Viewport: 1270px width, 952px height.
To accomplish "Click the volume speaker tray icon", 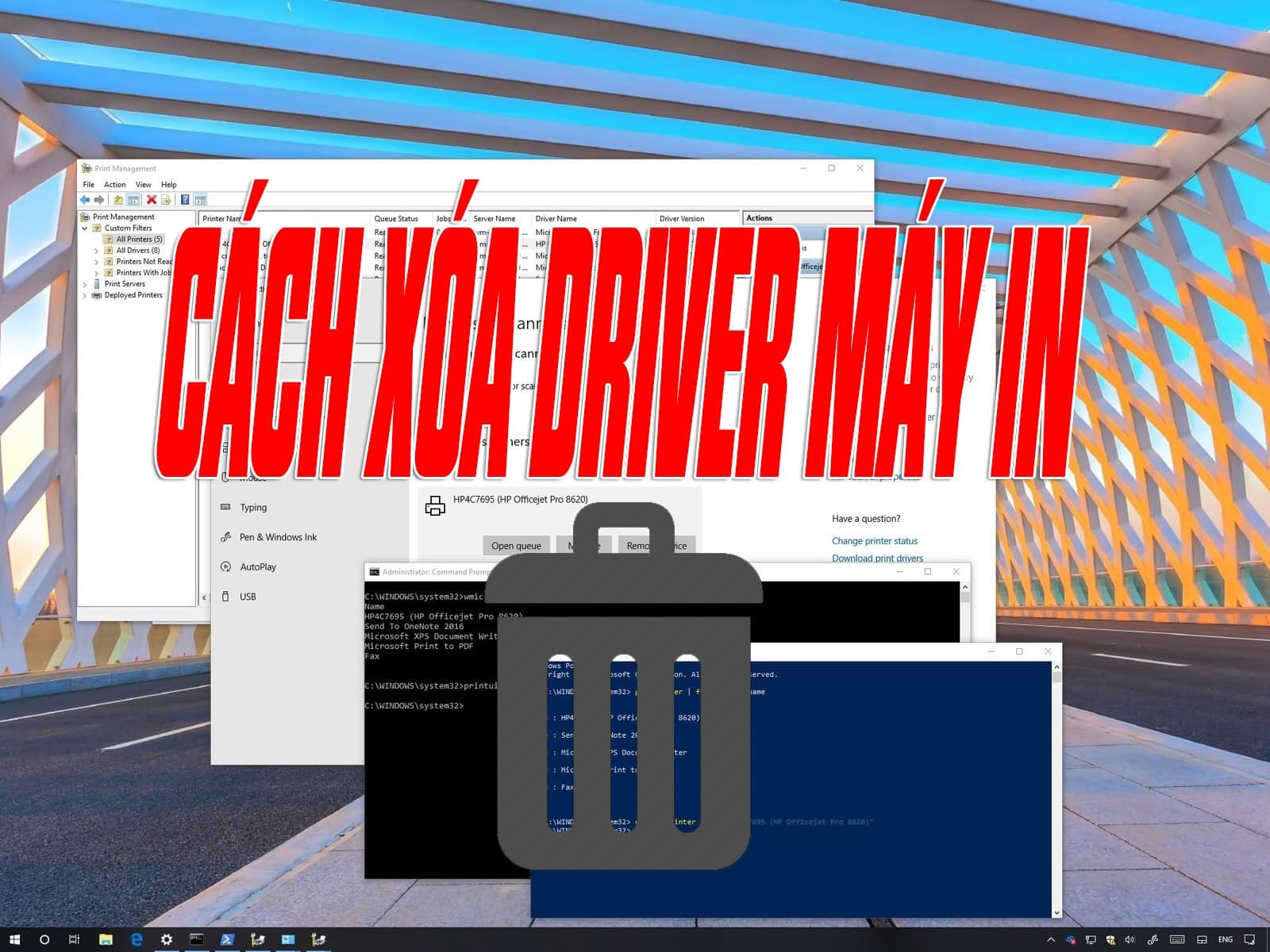I will pyautogui.click(x=1130, y=940).
